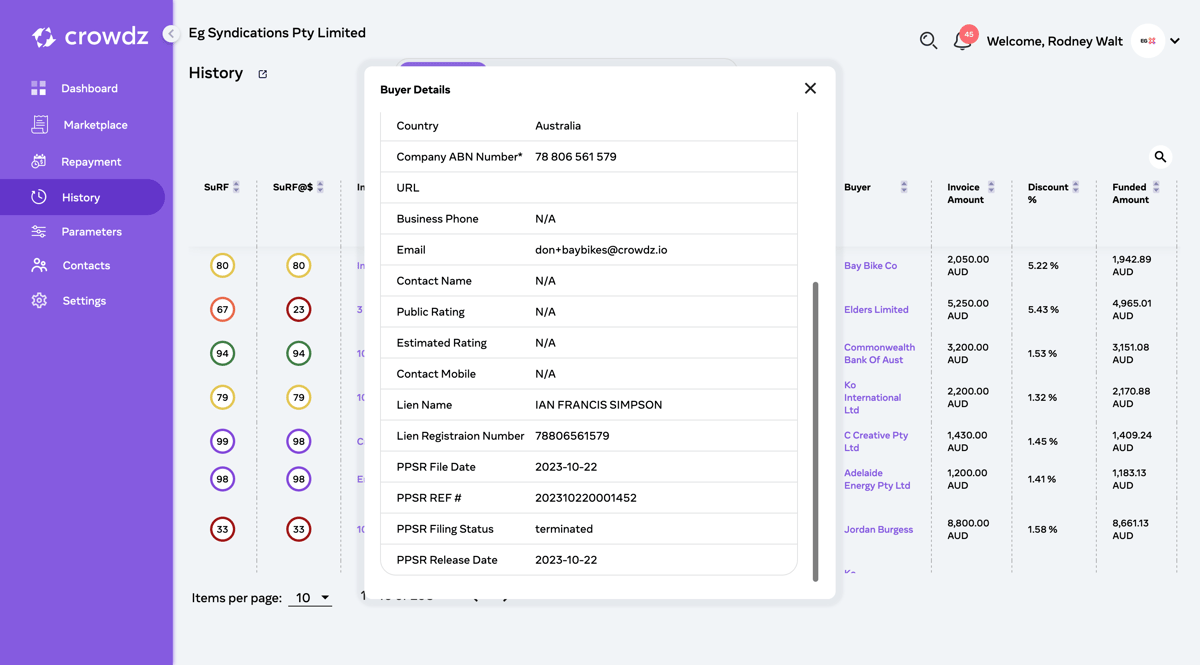
Task: Go to Dashboard in sidebar
Action: click(89, 88)
